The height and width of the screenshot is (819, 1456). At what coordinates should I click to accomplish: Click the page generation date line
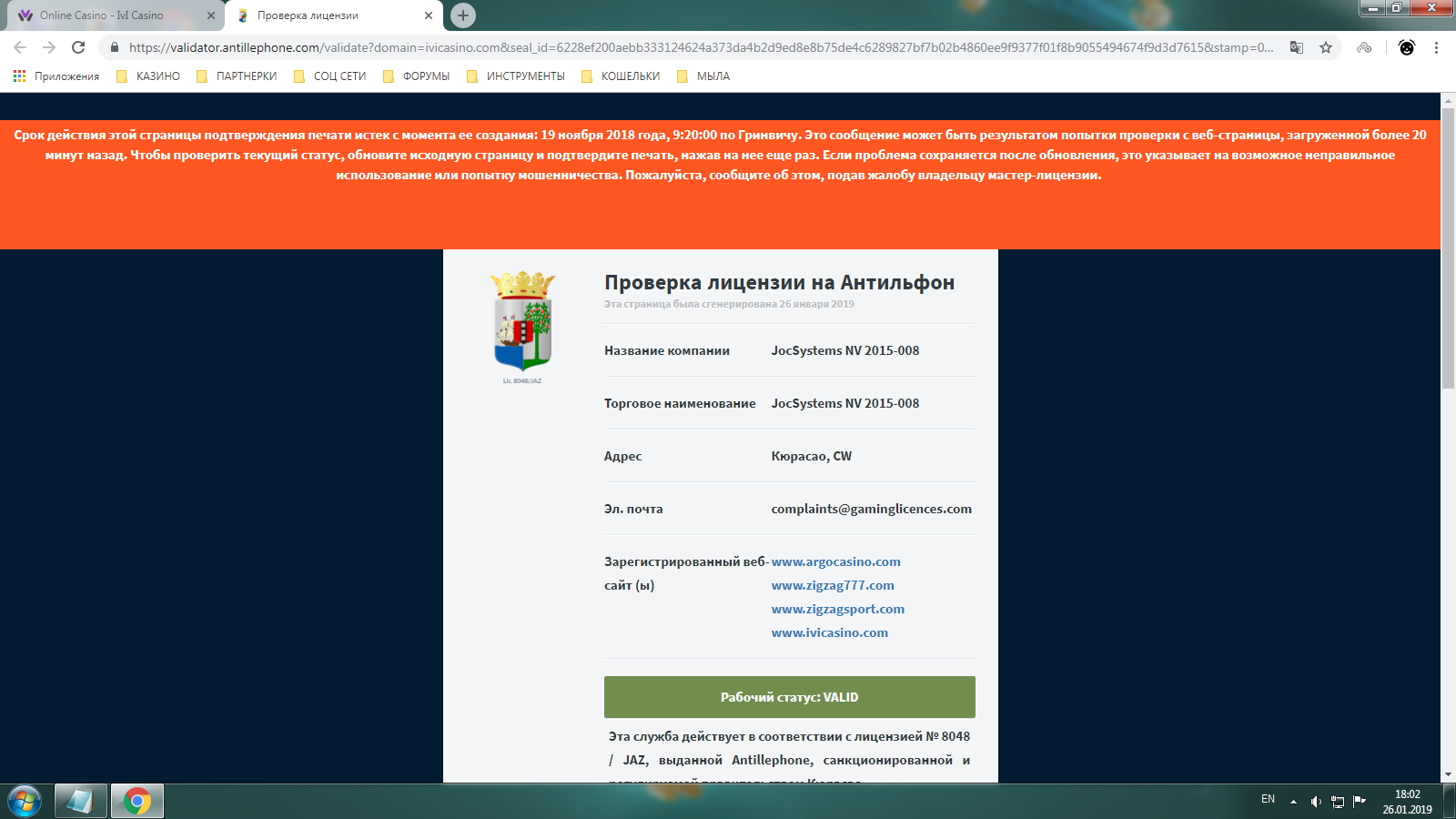729,304
